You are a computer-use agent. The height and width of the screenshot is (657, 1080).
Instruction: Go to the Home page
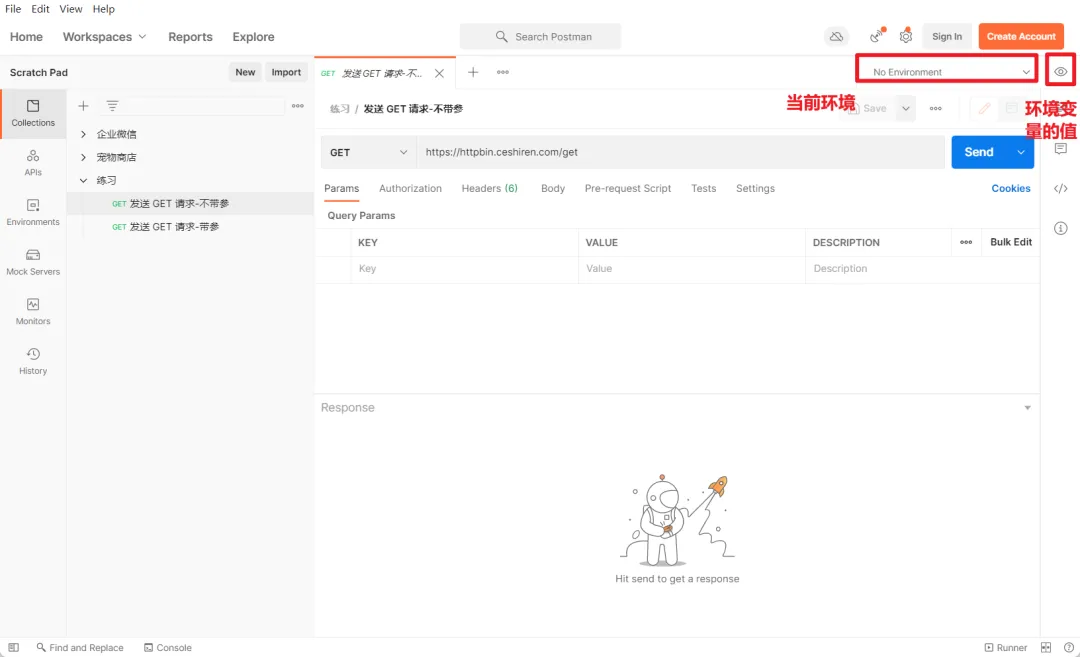[x=26, y=36]
